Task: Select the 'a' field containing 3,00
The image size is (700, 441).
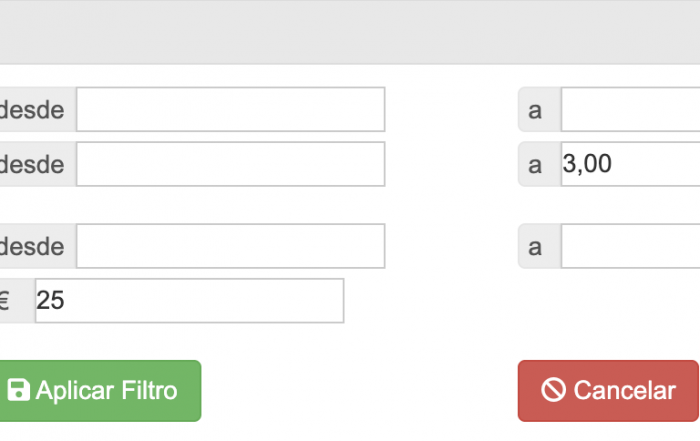Action: click(630, 164)
